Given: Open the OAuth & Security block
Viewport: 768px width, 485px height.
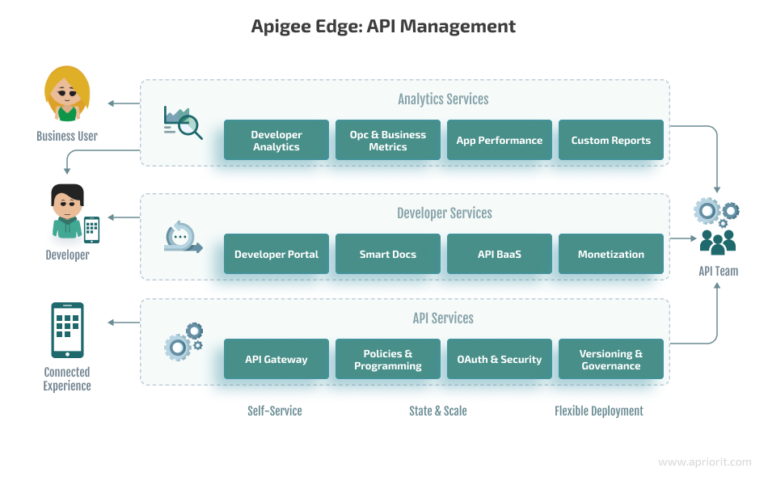Looking at the screenshot, I should (499, 359).
